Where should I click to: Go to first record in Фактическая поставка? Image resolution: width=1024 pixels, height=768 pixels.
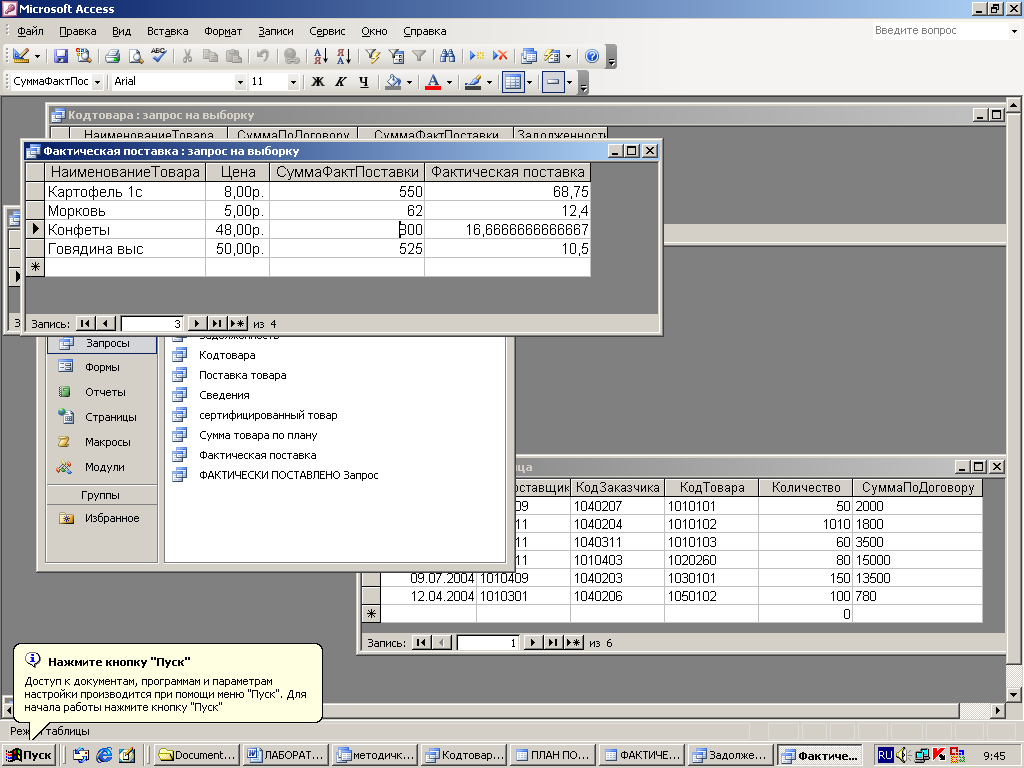point(85,323)
